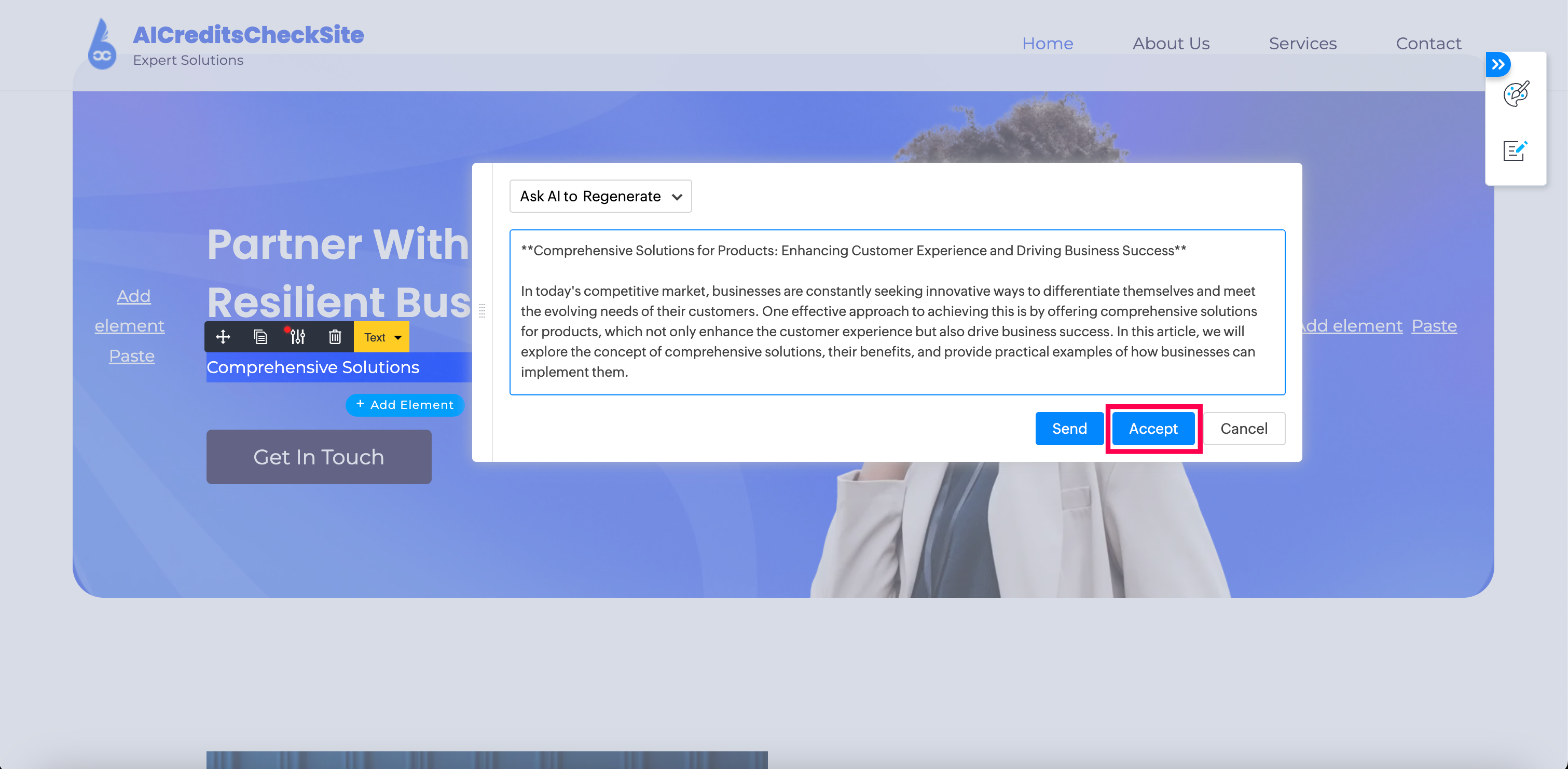The image size is (1568, 769).
Task: Click the AICreditsCheckSite logo icon
Action: click(102, 45)
